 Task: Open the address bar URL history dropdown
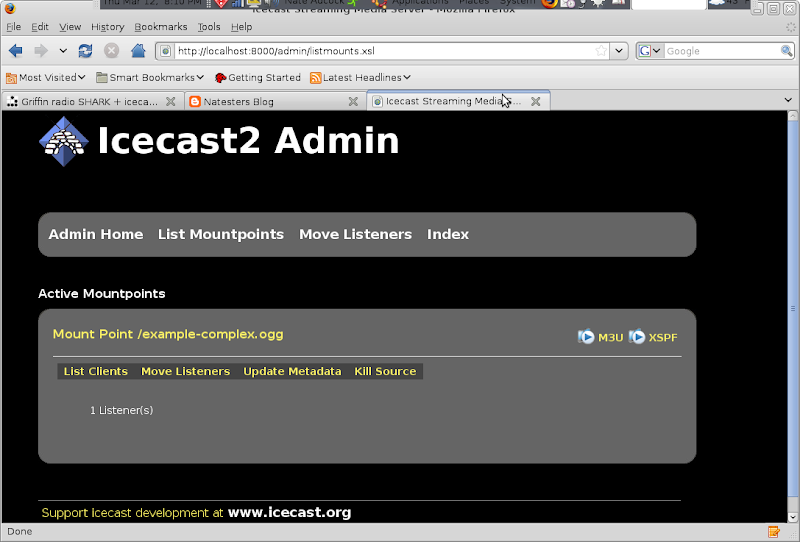(x=618, y=51)
